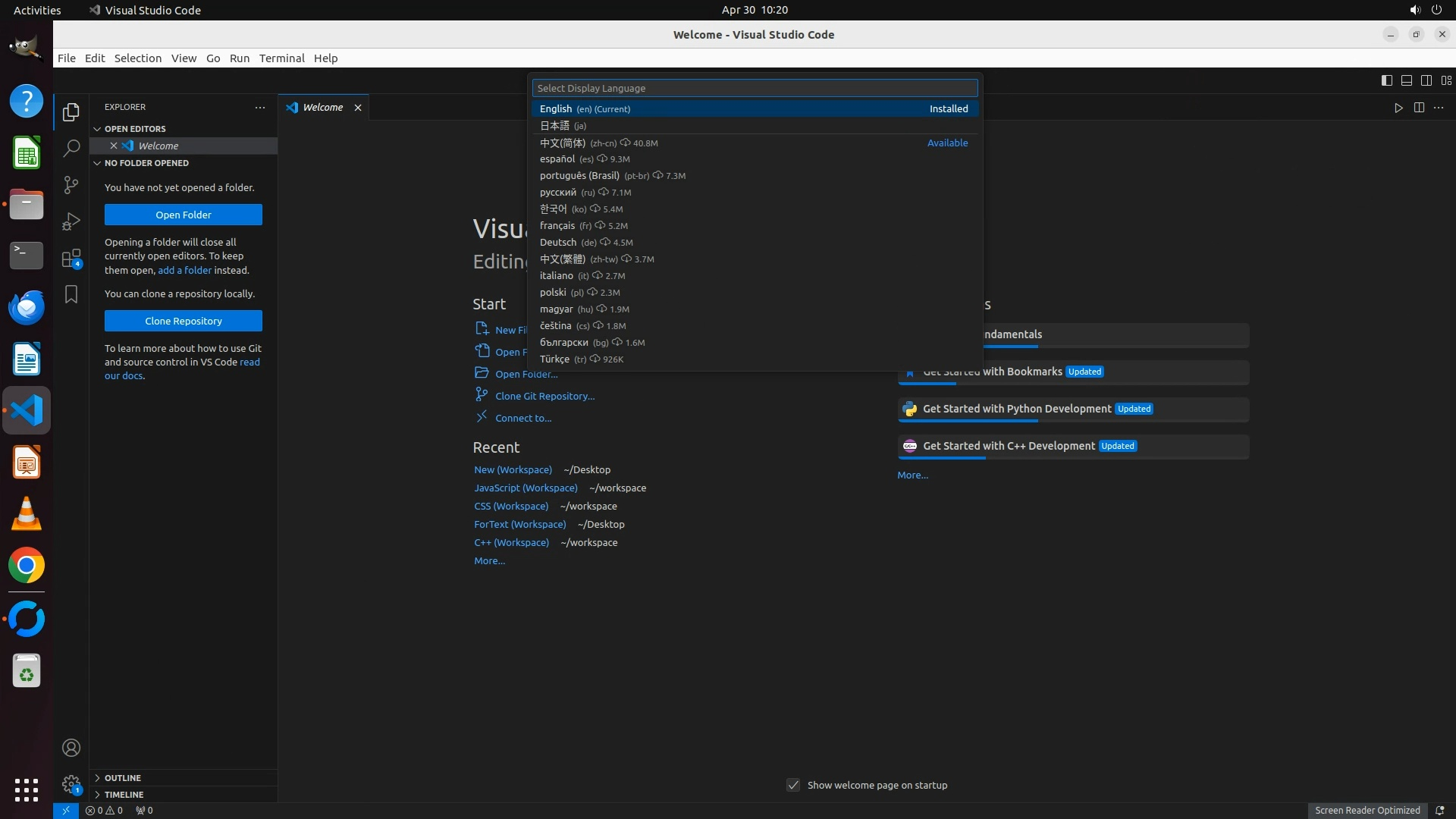The height and width of the screenshot is (819, 1456).
Task: Open the Run and Debug view
Action: [x=71, y=221]
